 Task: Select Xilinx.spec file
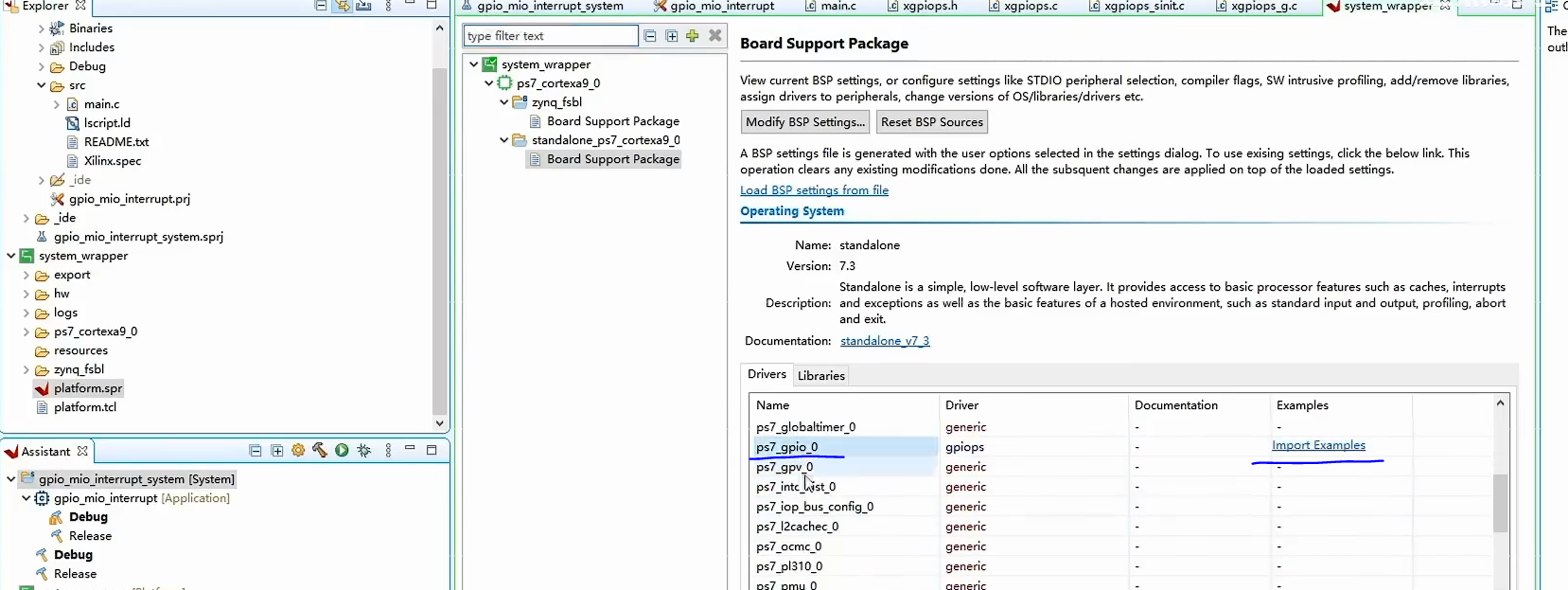(113, 161)
